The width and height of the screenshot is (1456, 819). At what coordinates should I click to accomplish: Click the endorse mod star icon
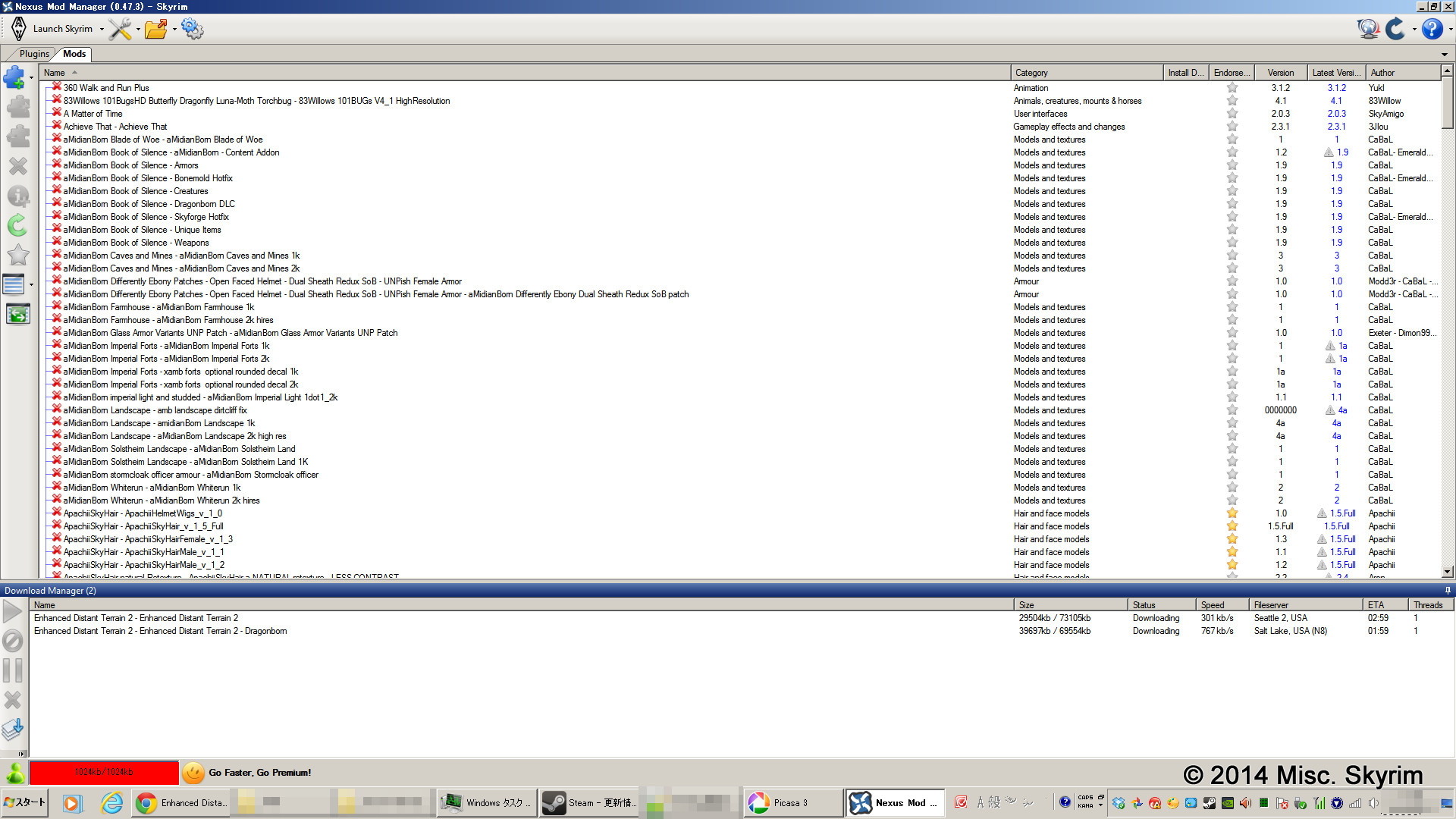tap(17, 255)
